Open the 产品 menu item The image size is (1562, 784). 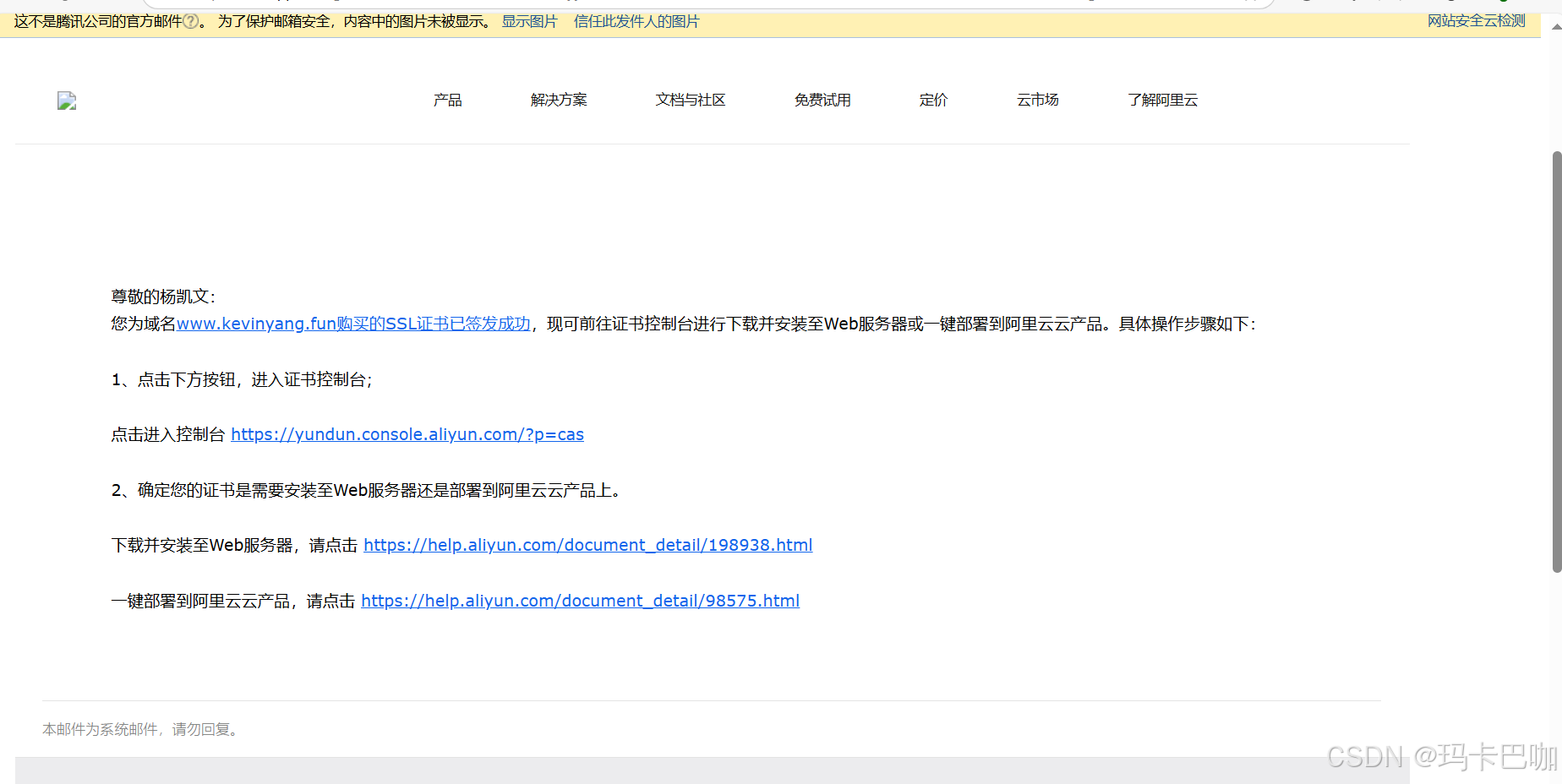coord(448,100)
